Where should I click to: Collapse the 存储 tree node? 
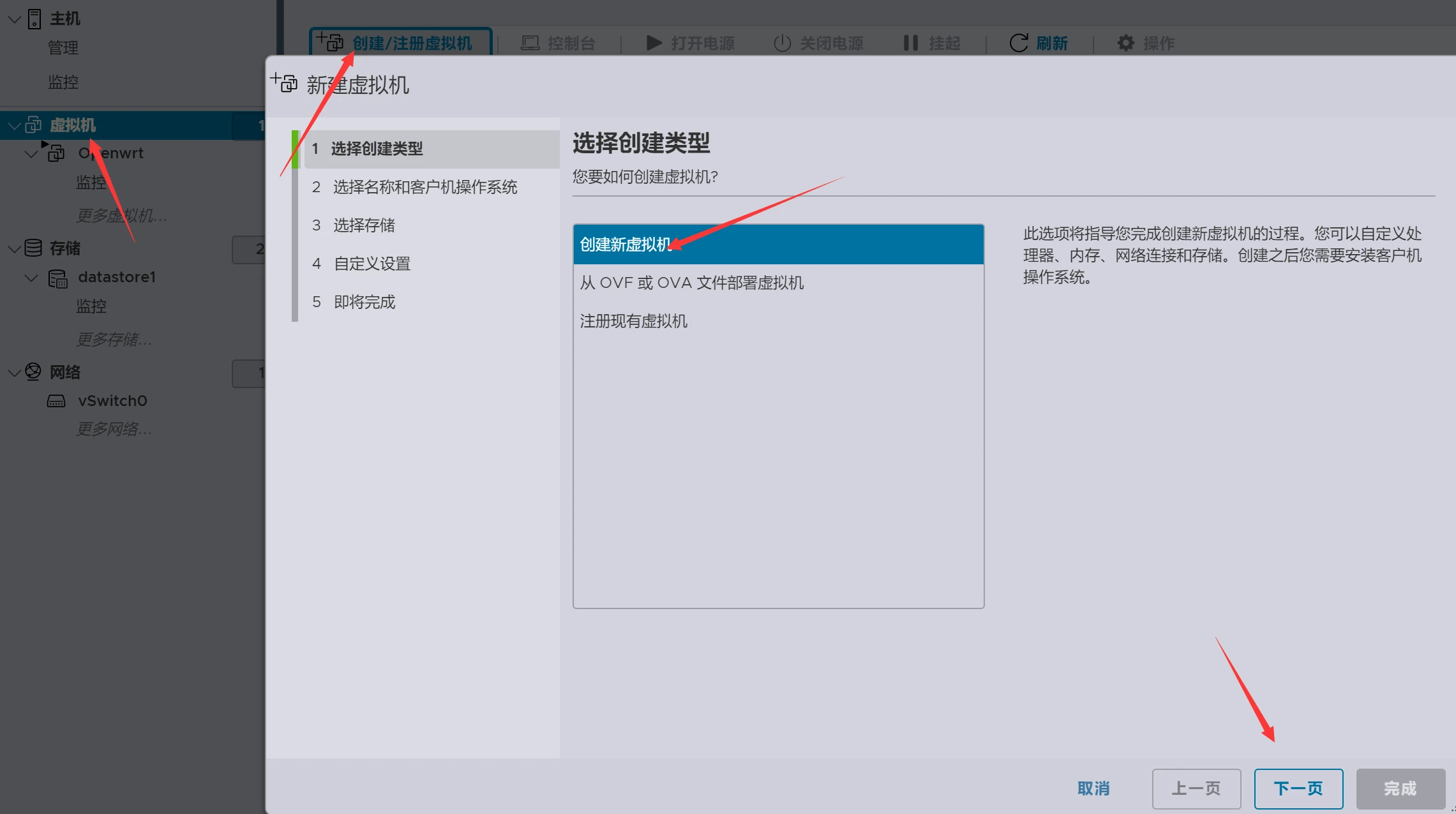(x=14, y=248)
